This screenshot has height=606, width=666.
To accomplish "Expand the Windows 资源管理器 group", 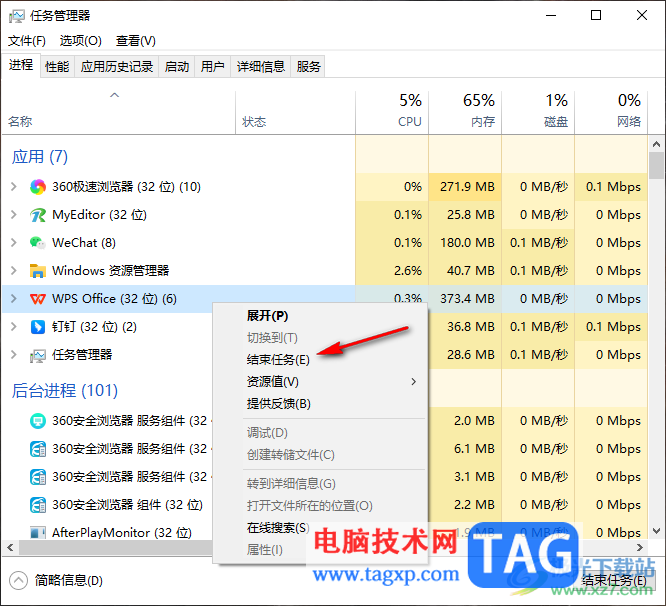I will (14, 271).
